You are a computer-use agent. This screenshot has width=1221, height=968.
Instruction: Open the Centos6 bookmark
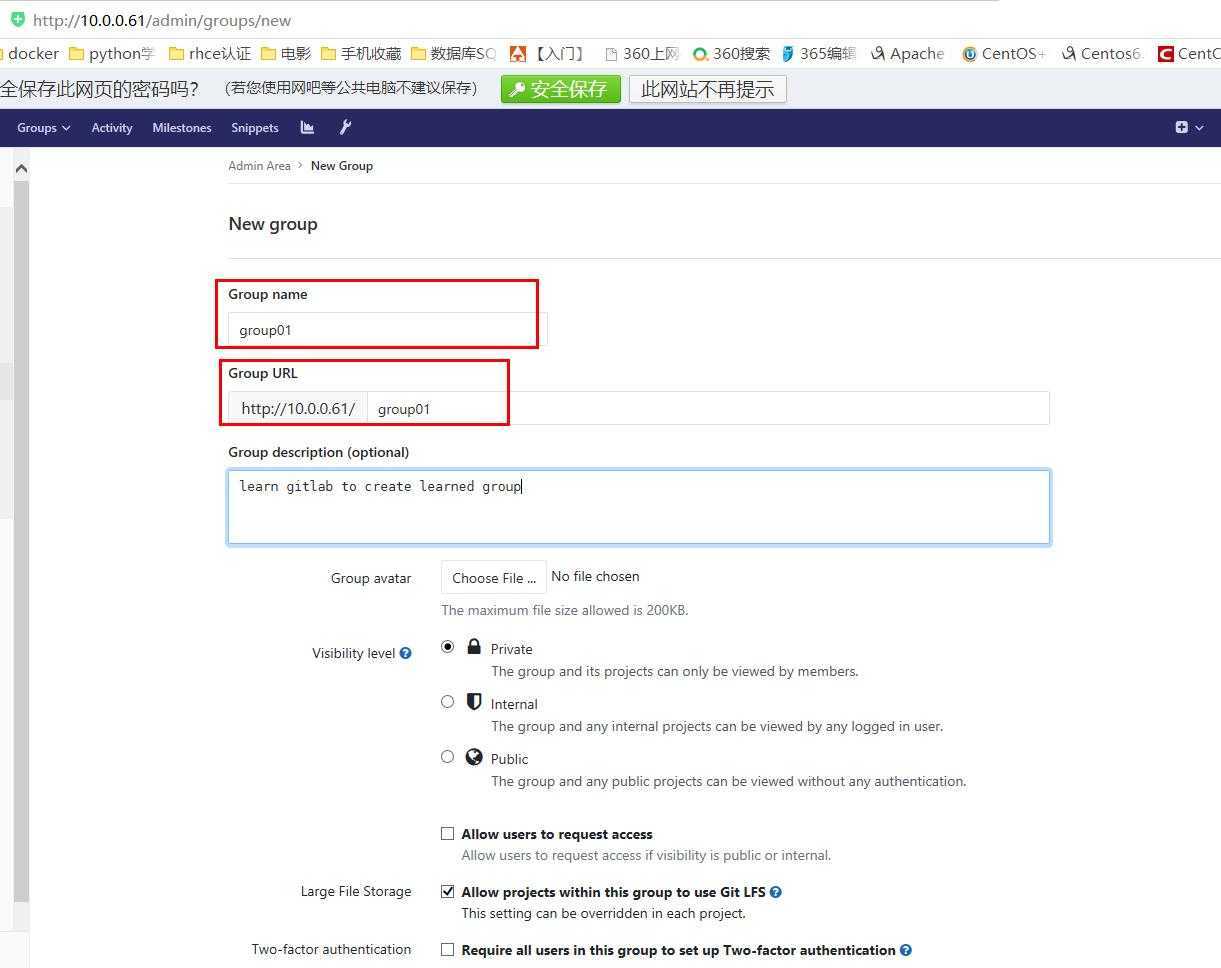(1101, 54)
